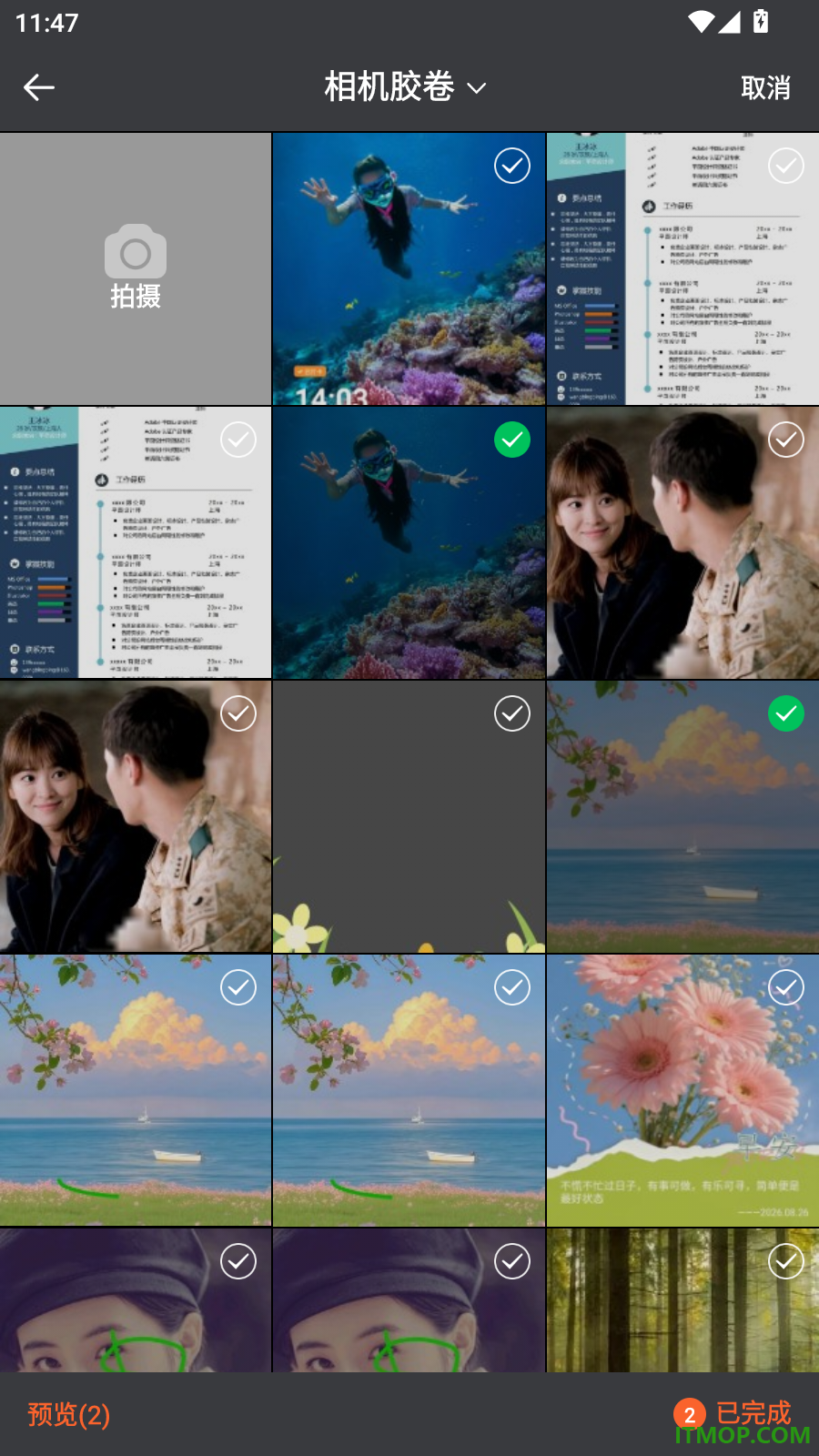
Task: Check the hat girl photo farthest from the forest
Action: pyautogui.click(x=238, y=1261)
